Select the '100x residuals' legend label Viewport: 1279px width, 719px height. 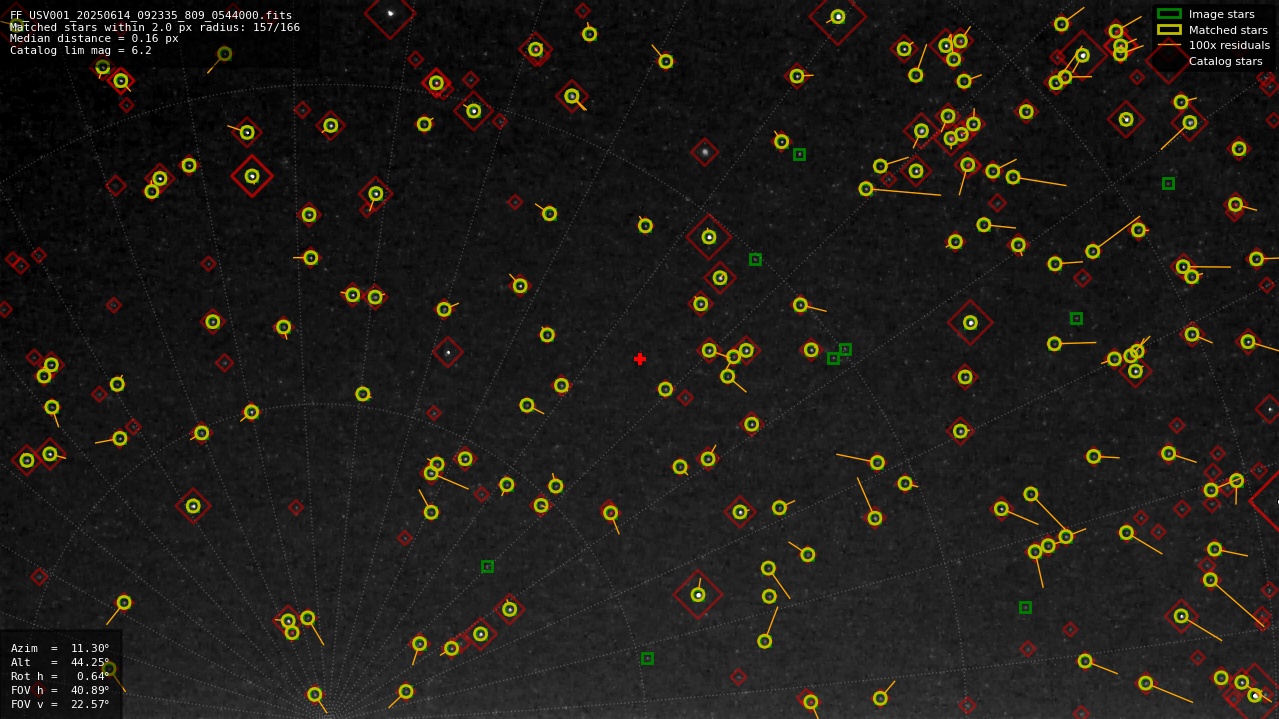pyautogui.click(x=1229, y=45)
